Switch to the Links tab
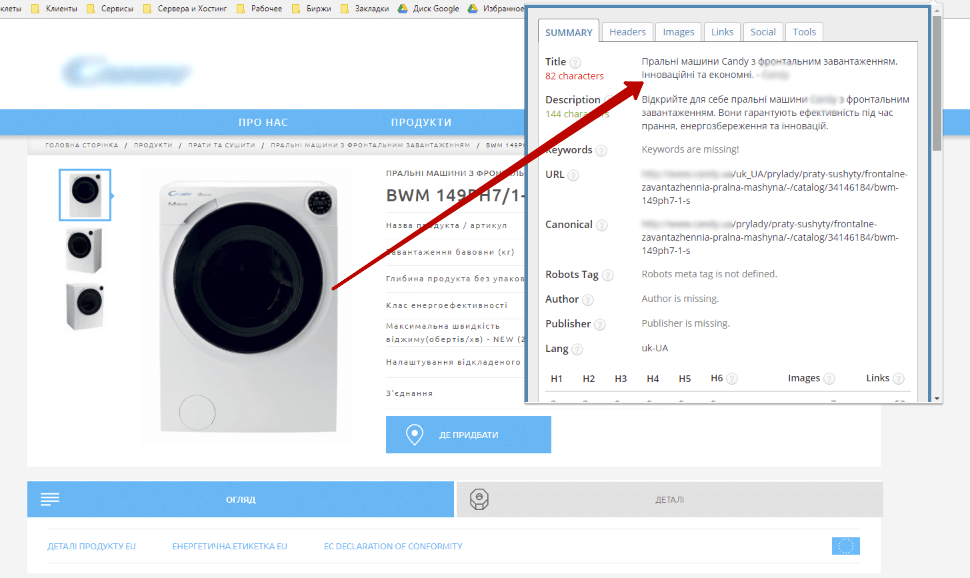The height and width of the screenshot is (578, 970). [722, 32]
